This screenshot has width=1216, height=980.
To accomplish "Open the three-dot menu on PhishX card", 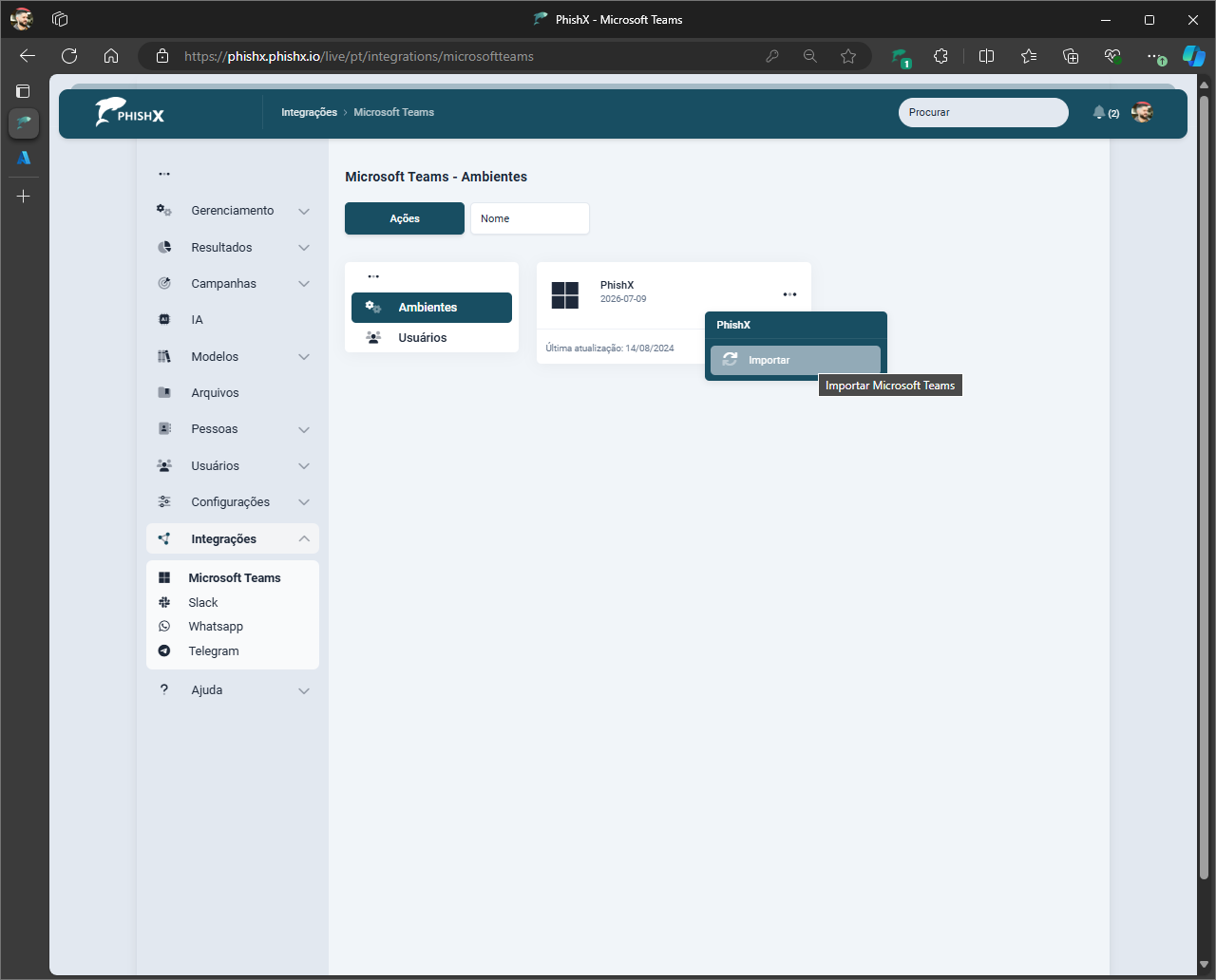I will (x=789, y=294).
